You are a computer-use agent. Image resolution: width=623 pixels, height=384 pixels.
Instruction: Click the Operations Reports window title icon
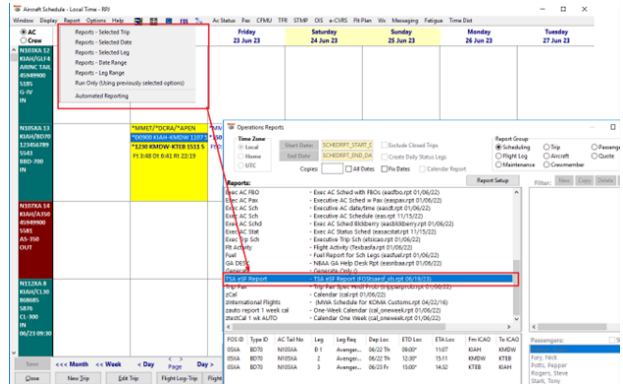(x=231, y=127)
